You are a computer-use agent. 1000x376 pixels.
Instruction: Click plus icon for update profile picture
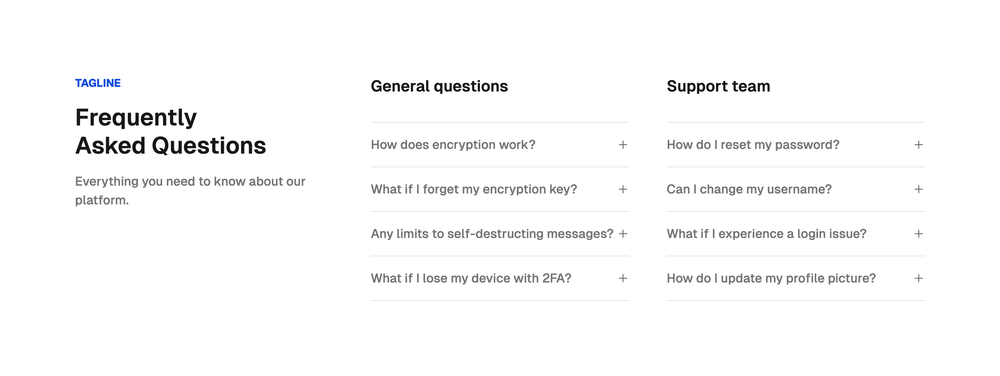pyautogui.click(x=918, y=278)
